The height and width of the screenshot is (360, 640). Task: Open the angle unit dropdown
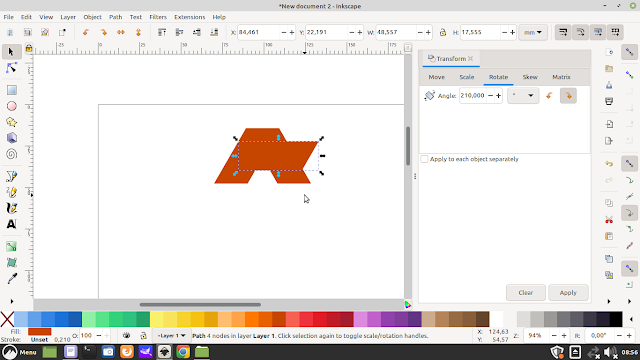click(x=523, y=96)
